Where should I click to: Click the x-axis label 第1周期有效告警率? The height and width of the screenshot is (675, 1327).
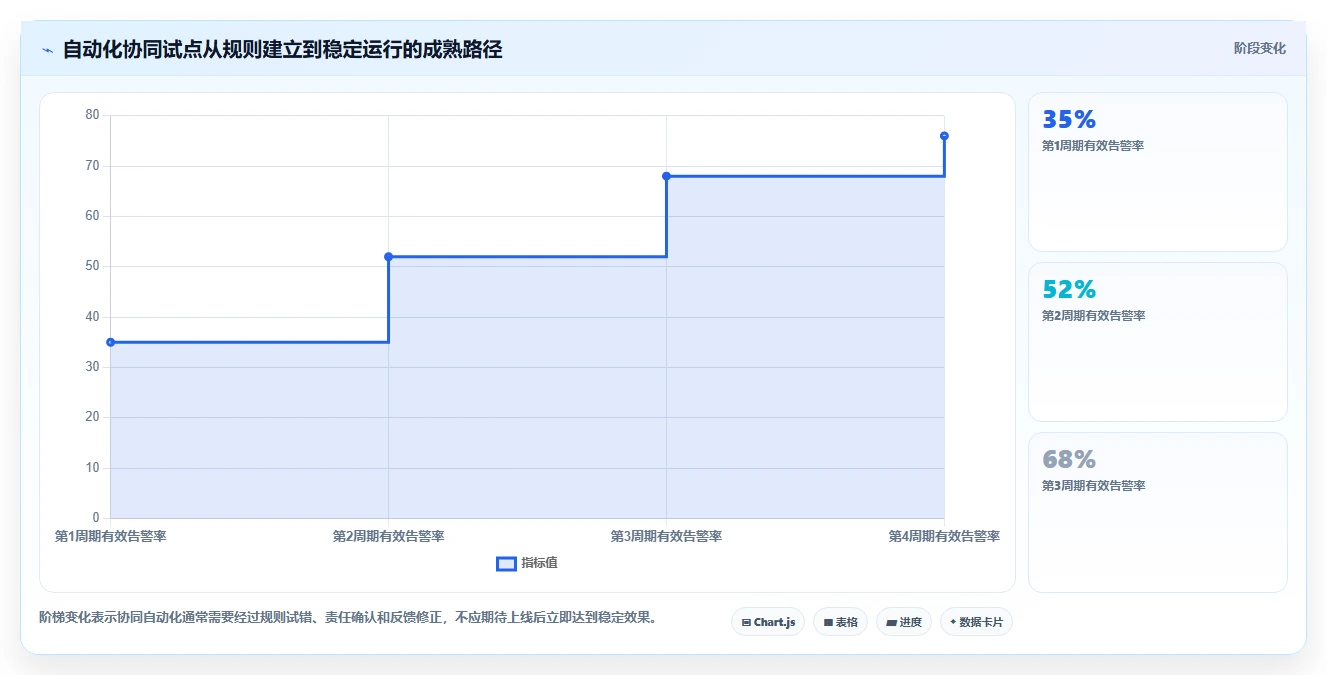[111, 536]
